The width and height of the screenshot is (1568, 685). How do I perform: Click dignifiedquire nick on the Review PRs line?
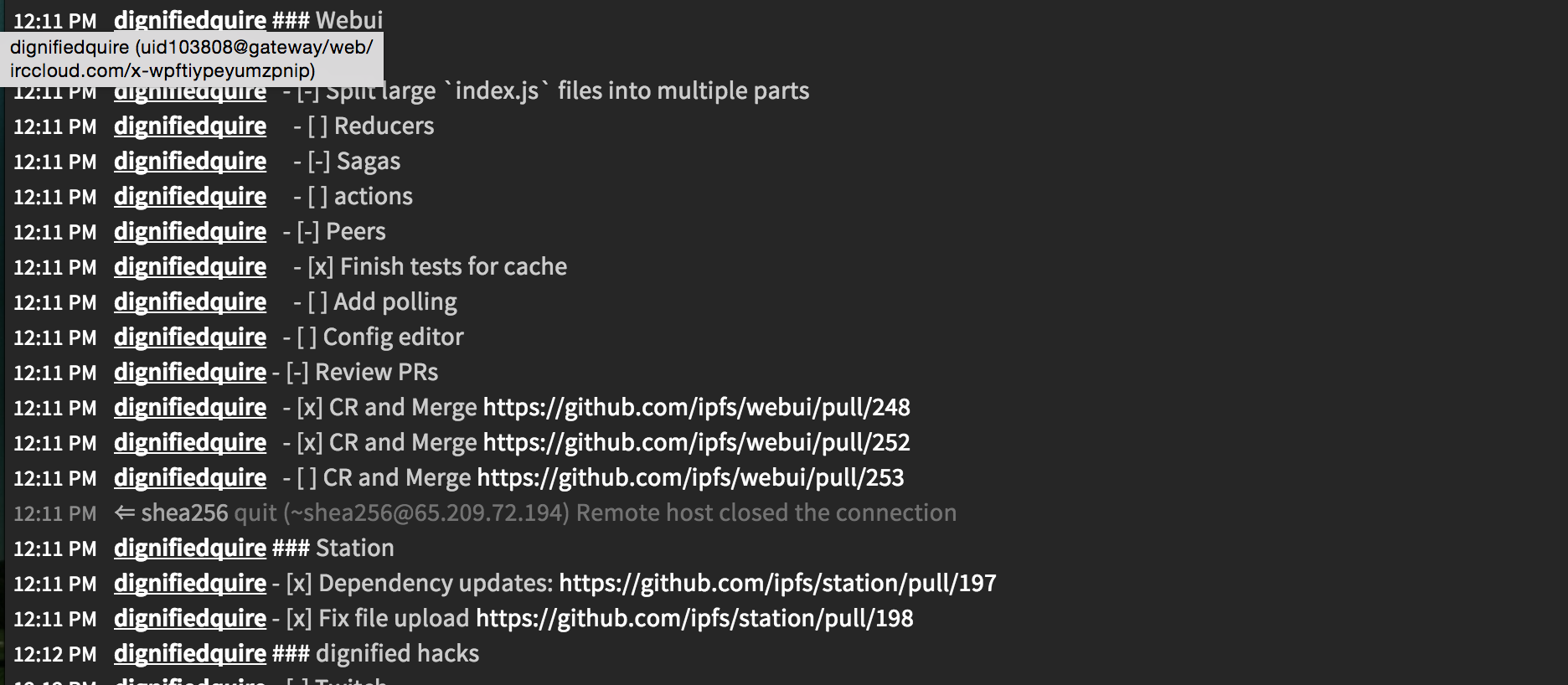pos(190,373)
